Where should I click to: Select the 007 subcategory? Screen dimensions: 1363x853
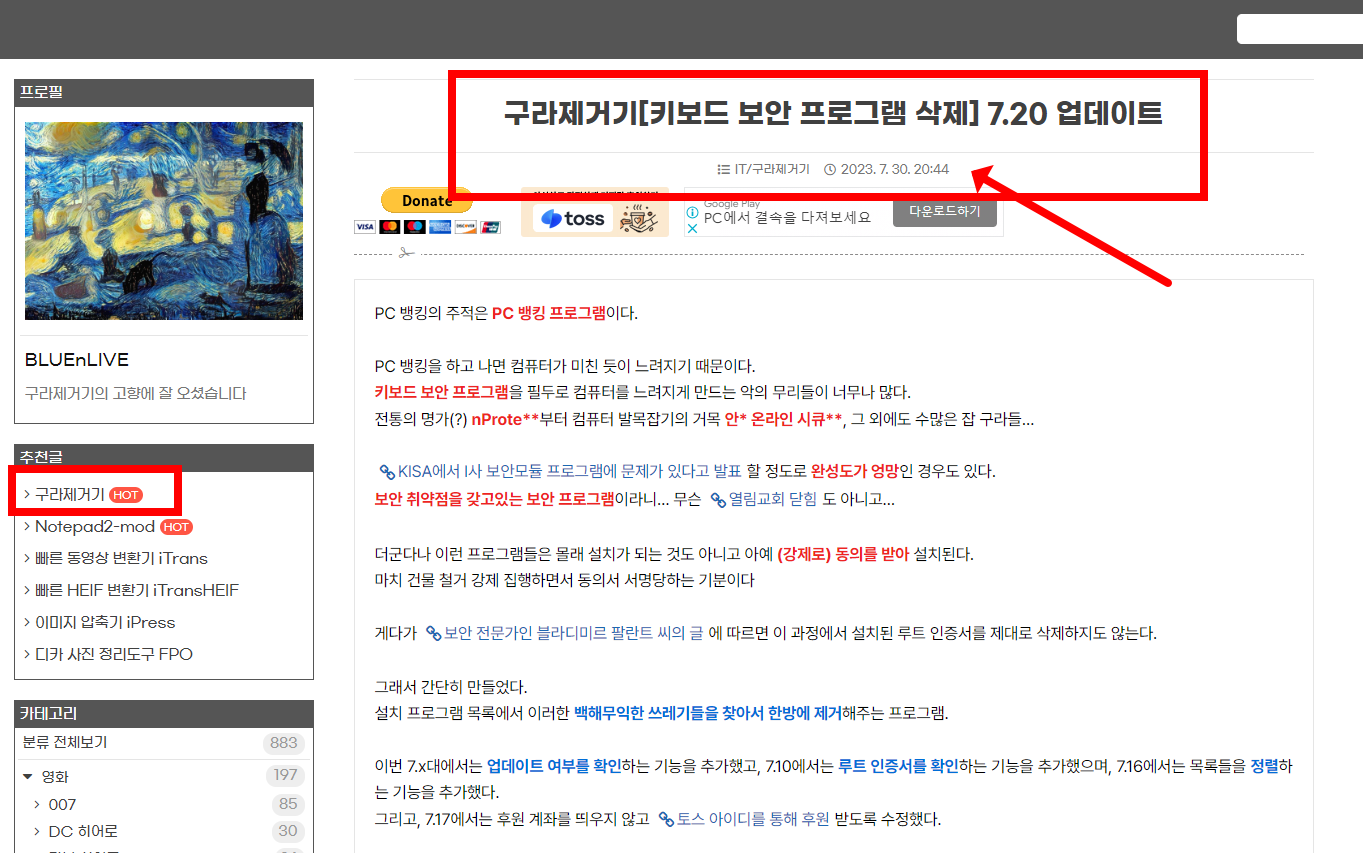point(62,805)
